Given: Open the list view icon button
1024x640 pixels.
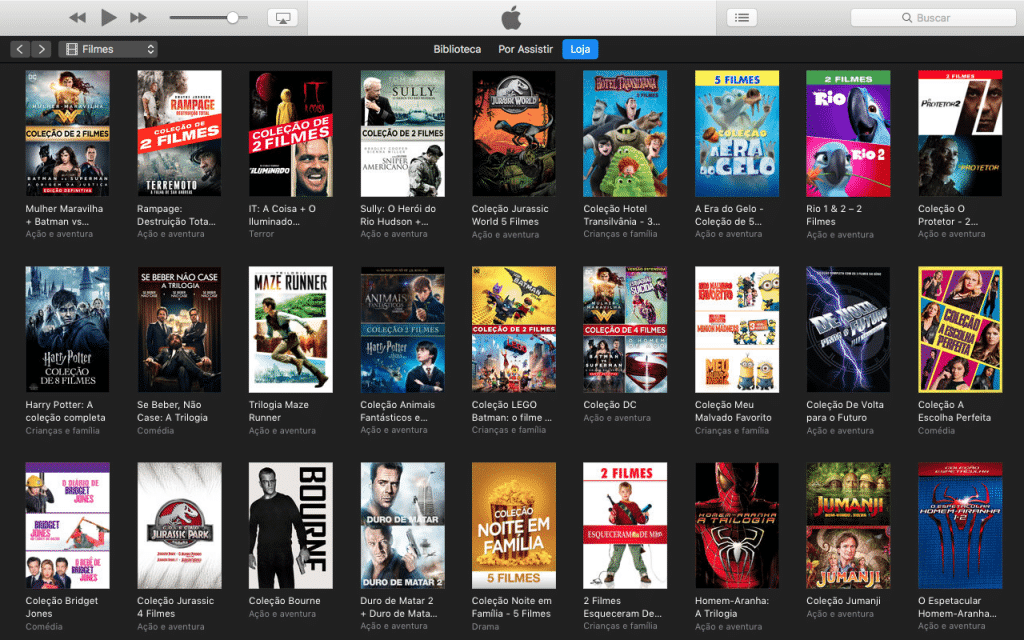Looking at the screenshot, I should (741, 18).
